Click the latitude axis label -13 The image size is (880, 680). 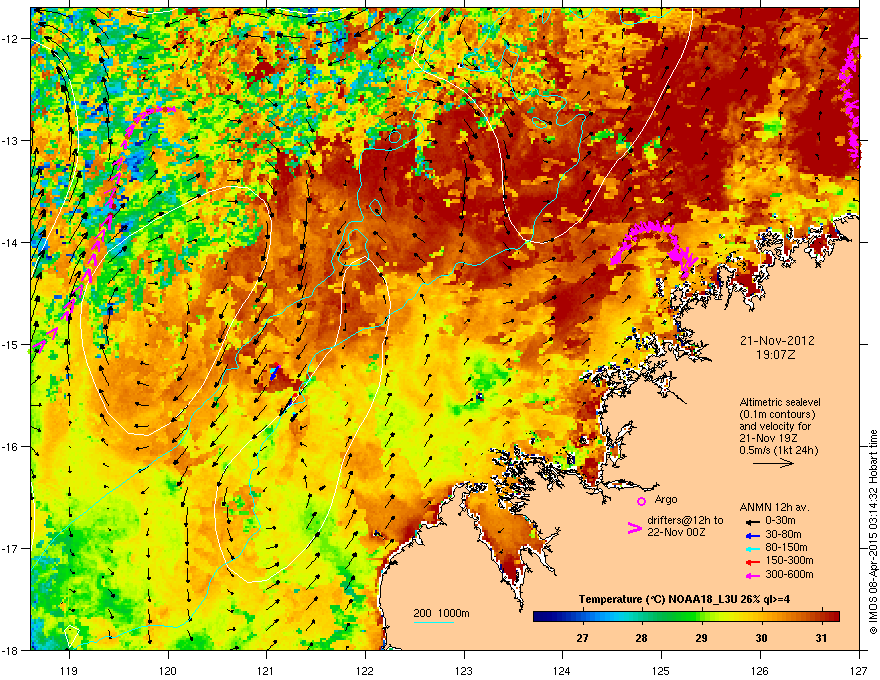pyautogui.click(x=11, y=140)
